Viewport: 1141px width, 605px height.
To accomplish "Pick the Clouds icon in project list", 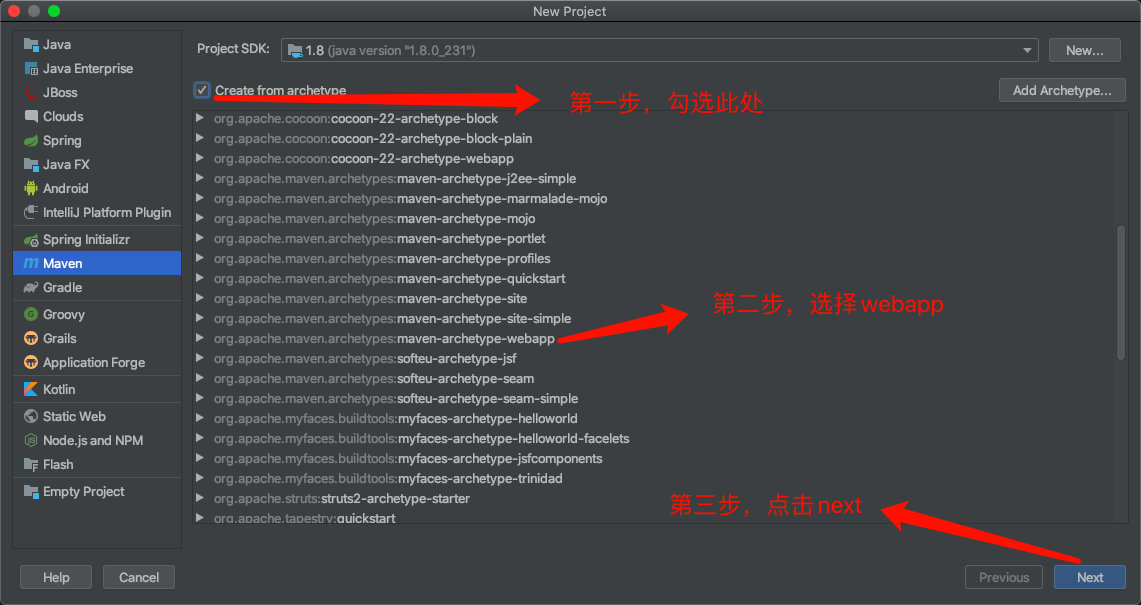I will 31,116.
